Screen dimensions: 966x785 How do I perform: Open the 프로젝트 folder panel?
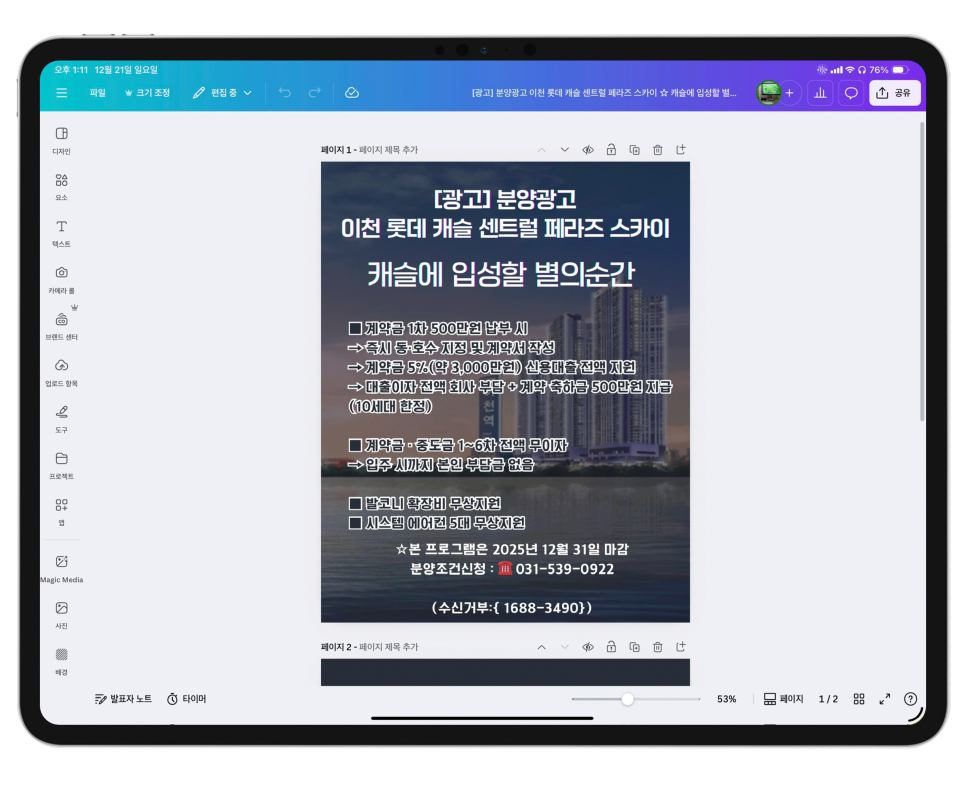pos(62,466)
